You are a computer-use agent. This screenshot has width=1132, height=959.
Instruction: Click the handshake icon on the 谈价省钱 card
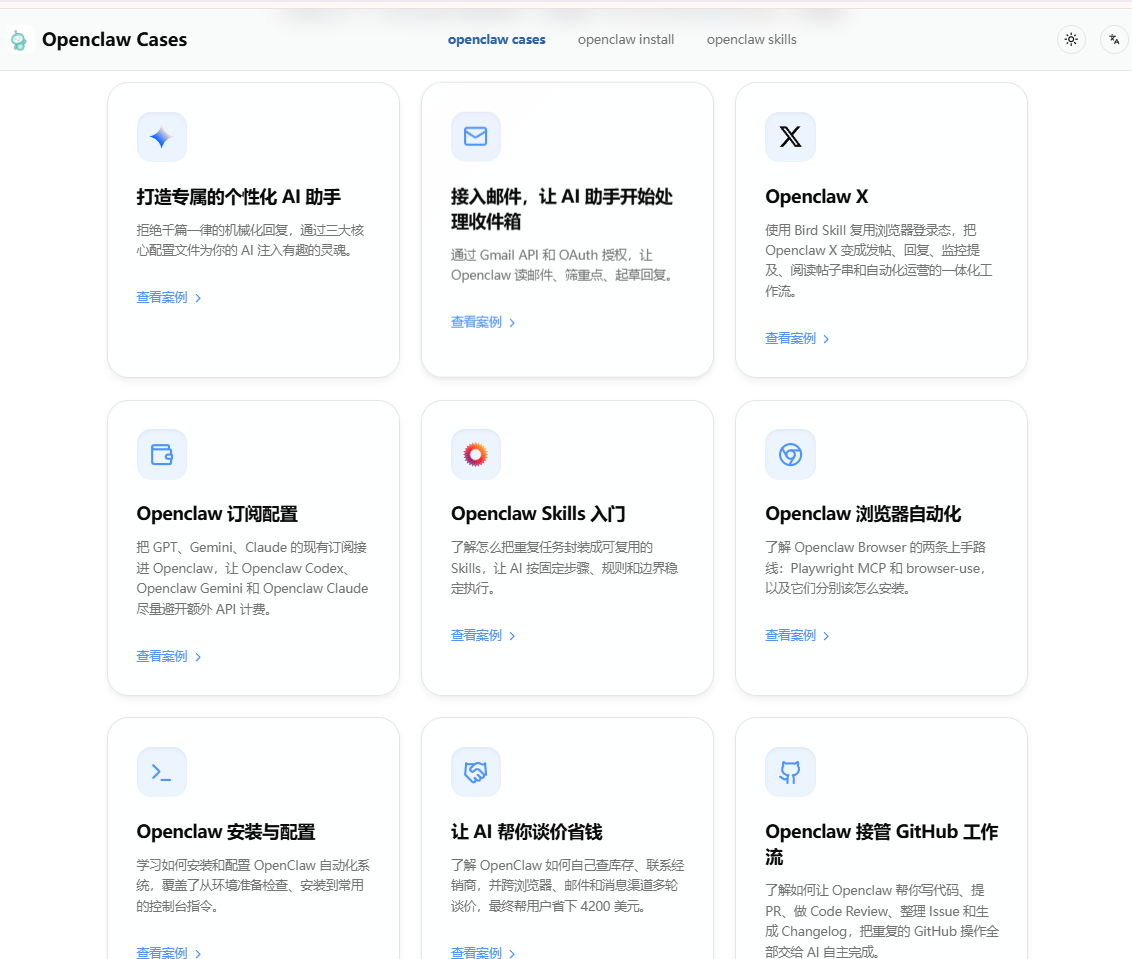476,772
